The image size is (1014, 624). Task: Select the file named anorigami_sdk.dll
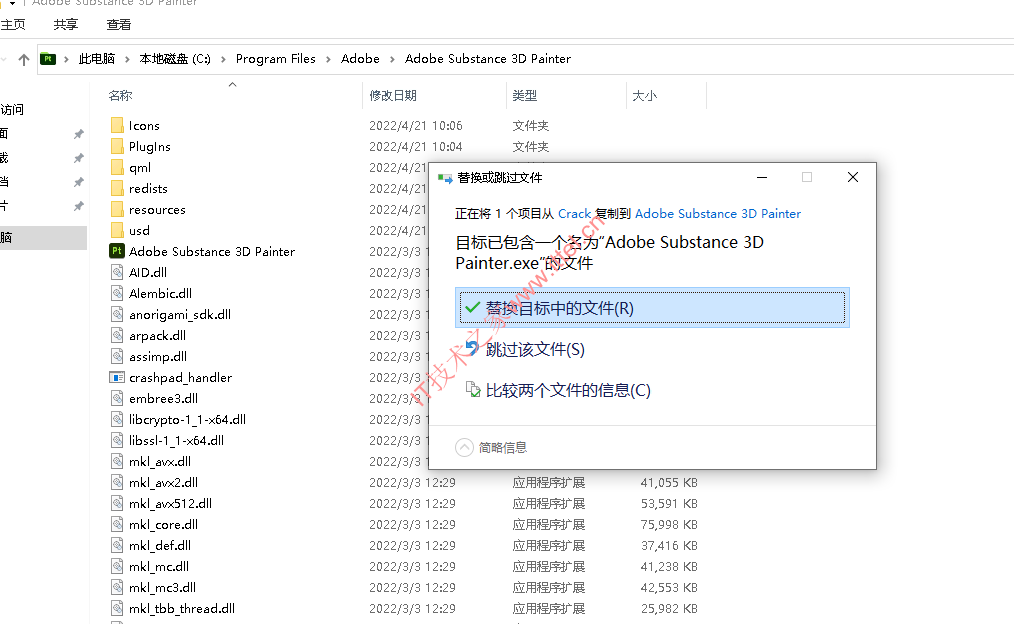click(x=180, y=315)
